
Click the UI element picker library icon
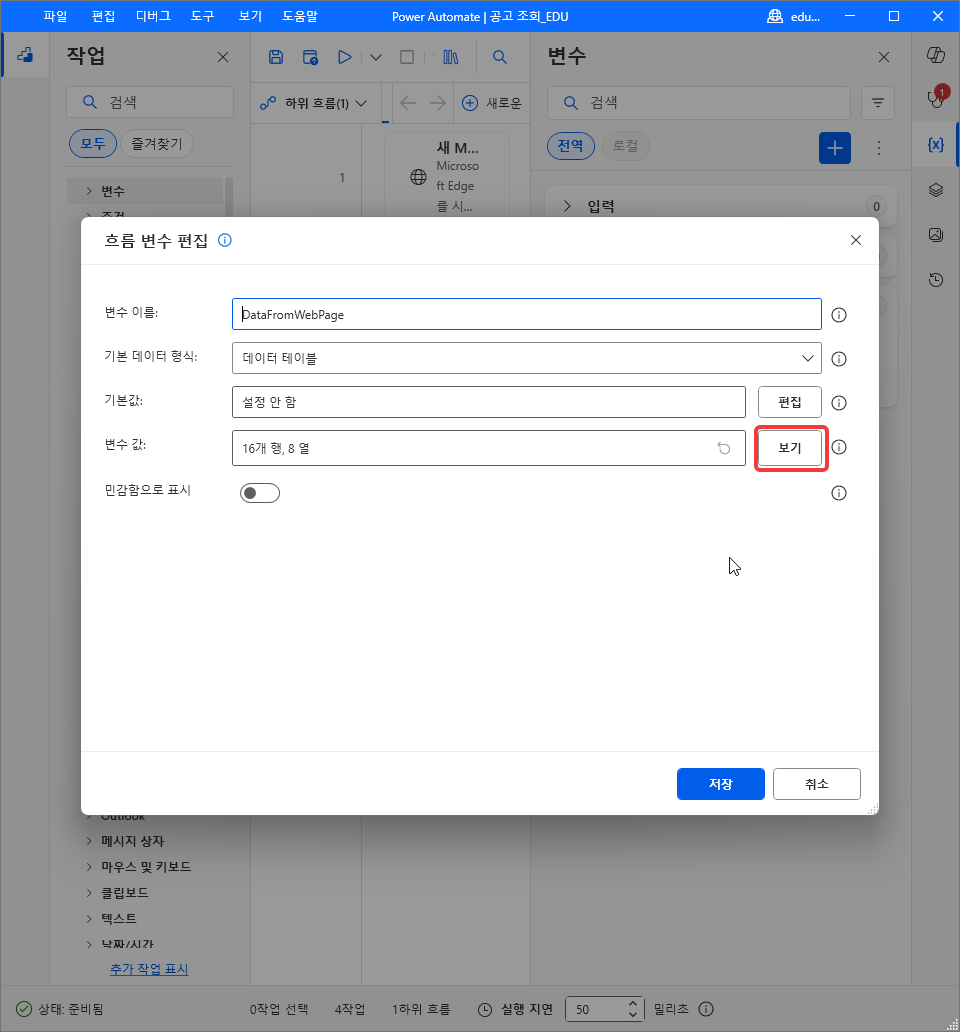click(x=451, y=57)
